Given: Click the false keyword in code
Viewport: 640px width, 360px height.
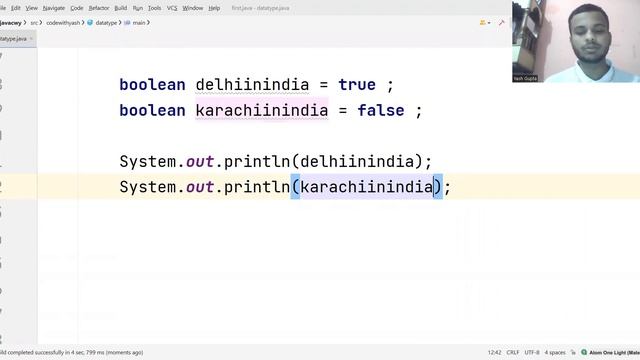Looking at the screenshot, I should (381, 111).
